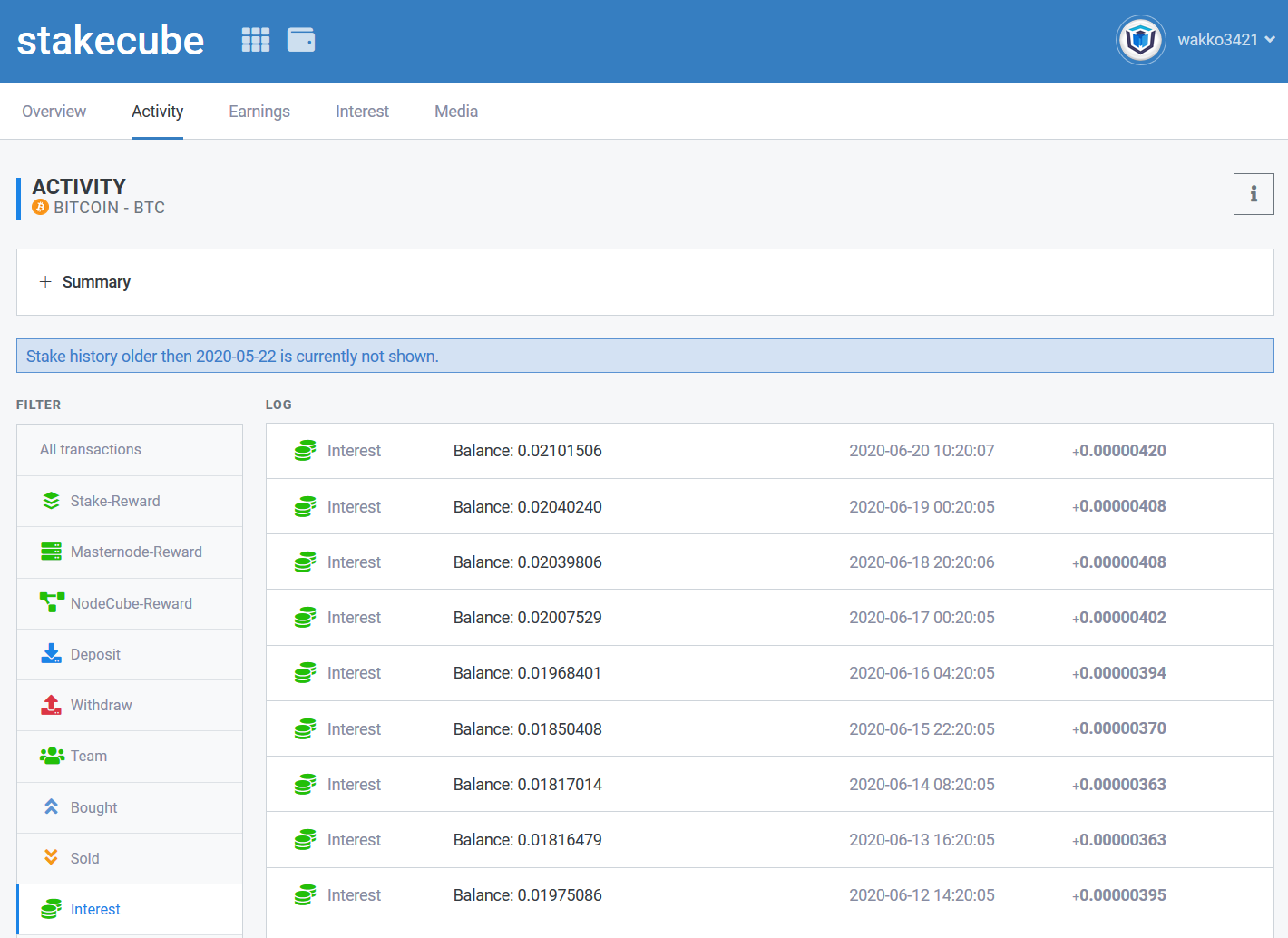Click the user avatar shield icon
This screenshot has height=938, width=1288.
1140,40
